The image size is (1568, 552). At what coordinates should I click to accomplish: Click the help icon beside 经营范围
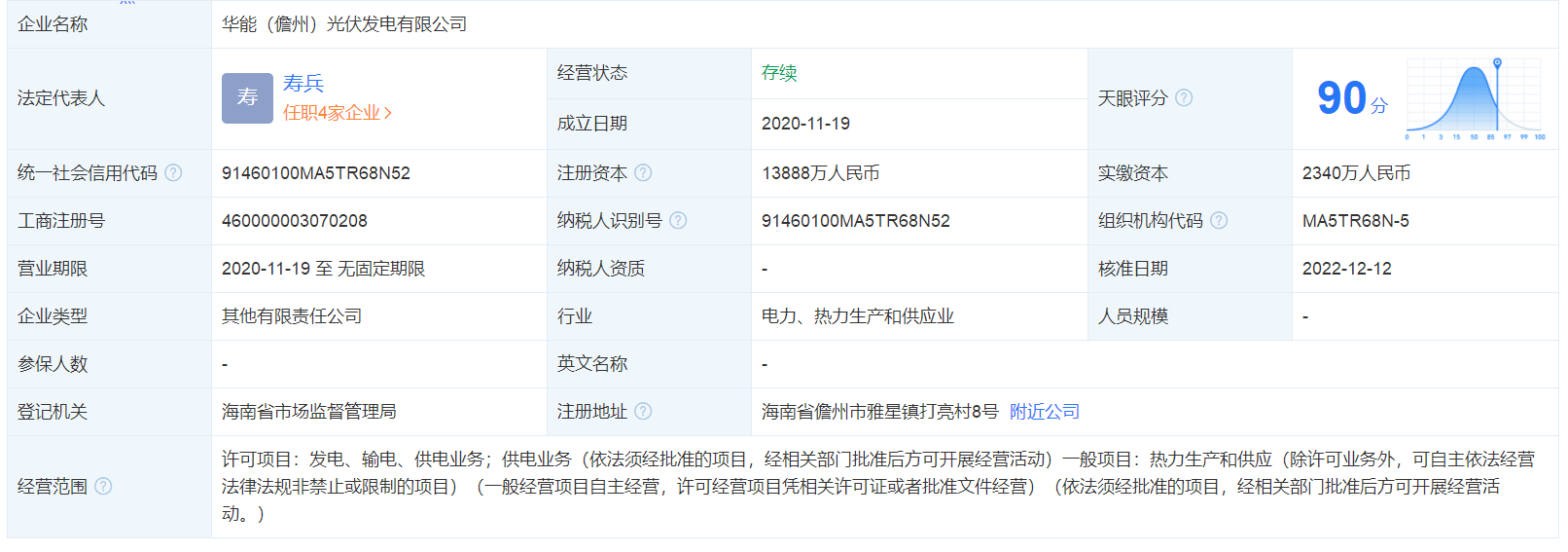pyautogui.click(x=103, y=487)
